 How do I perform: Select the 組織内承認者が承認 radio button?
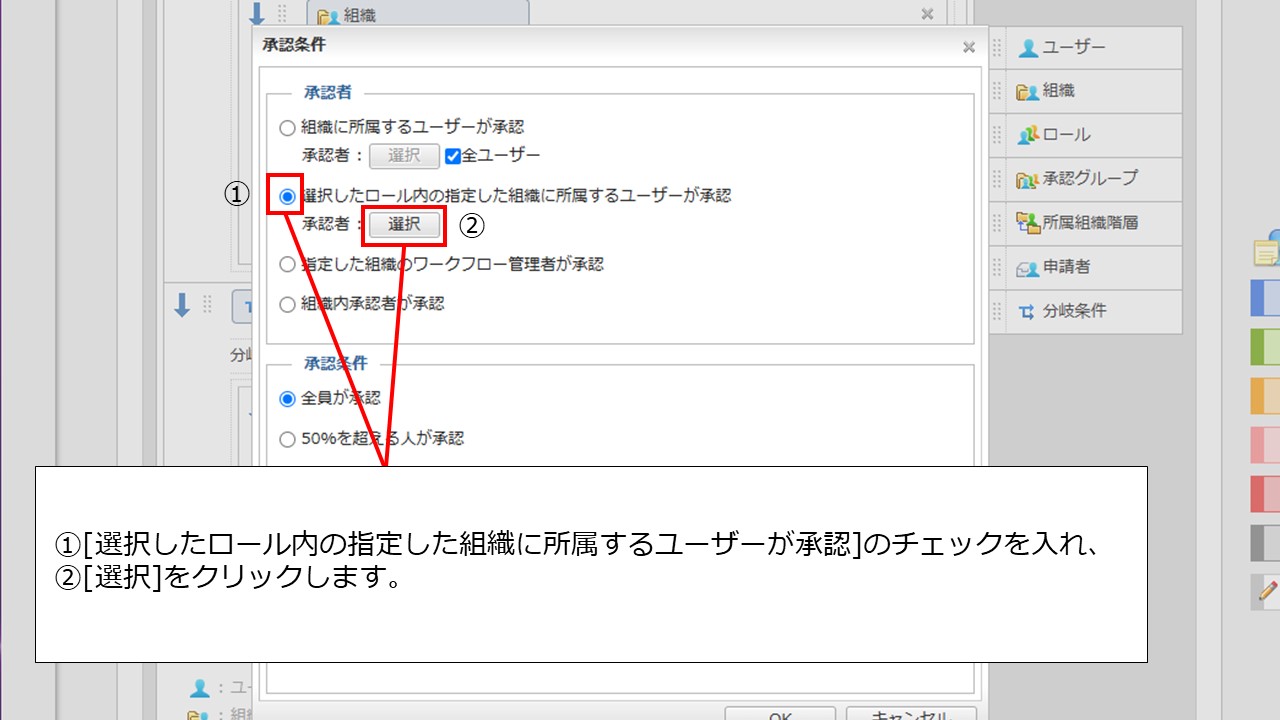[x=288, y=304]
